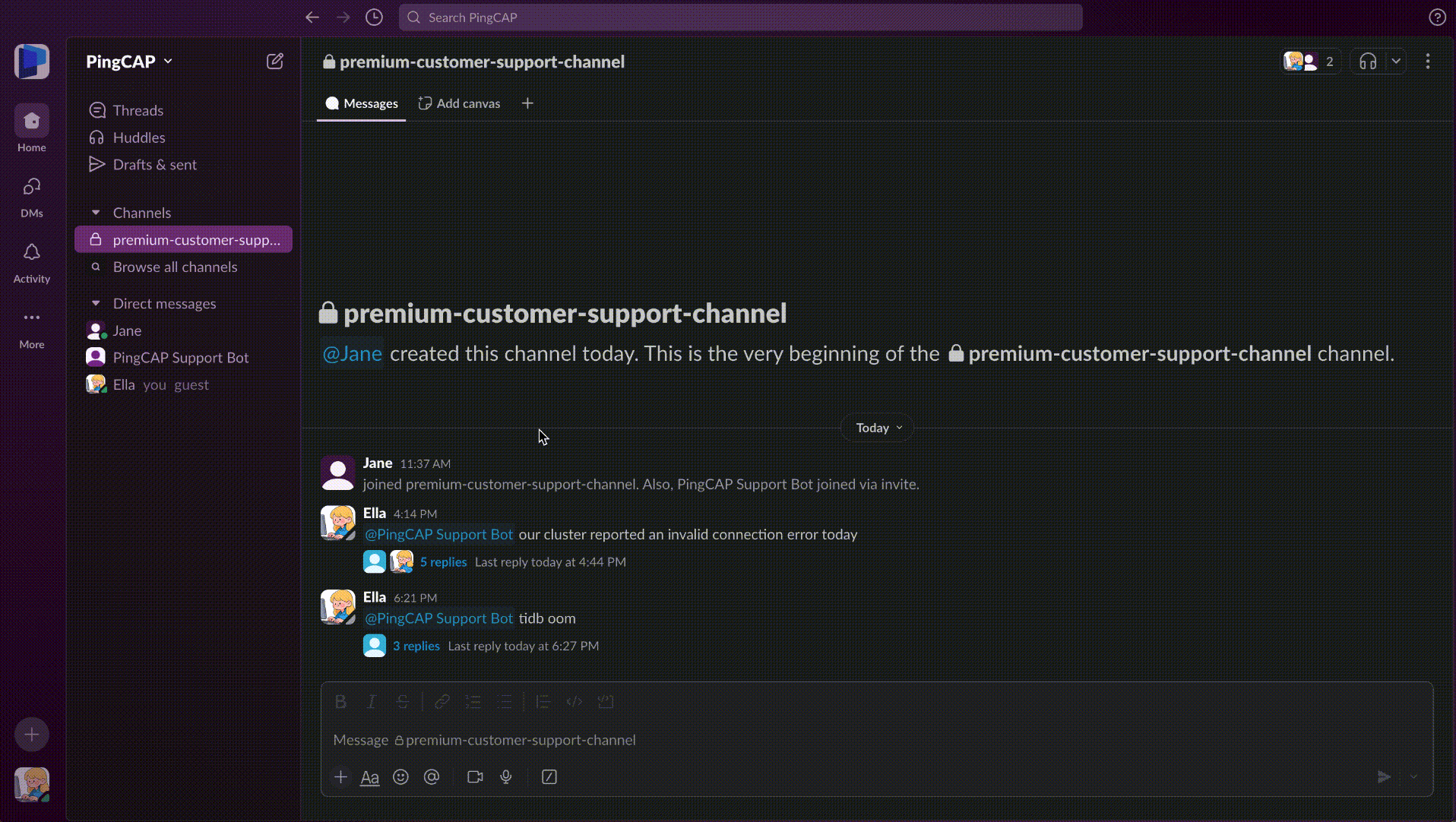Viewport: 1456px width, 822px height.
Task: Click the new message compose icon
Action: 275,62
